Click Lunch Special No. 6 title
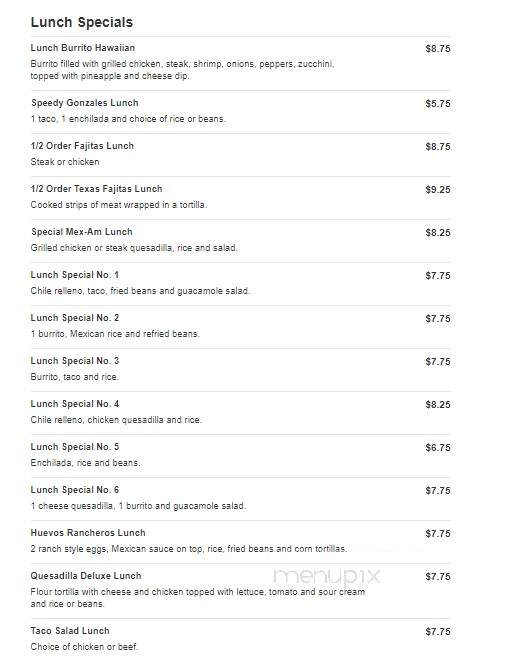Viewport: 506px width, 659px height. [x=74, y=490]
